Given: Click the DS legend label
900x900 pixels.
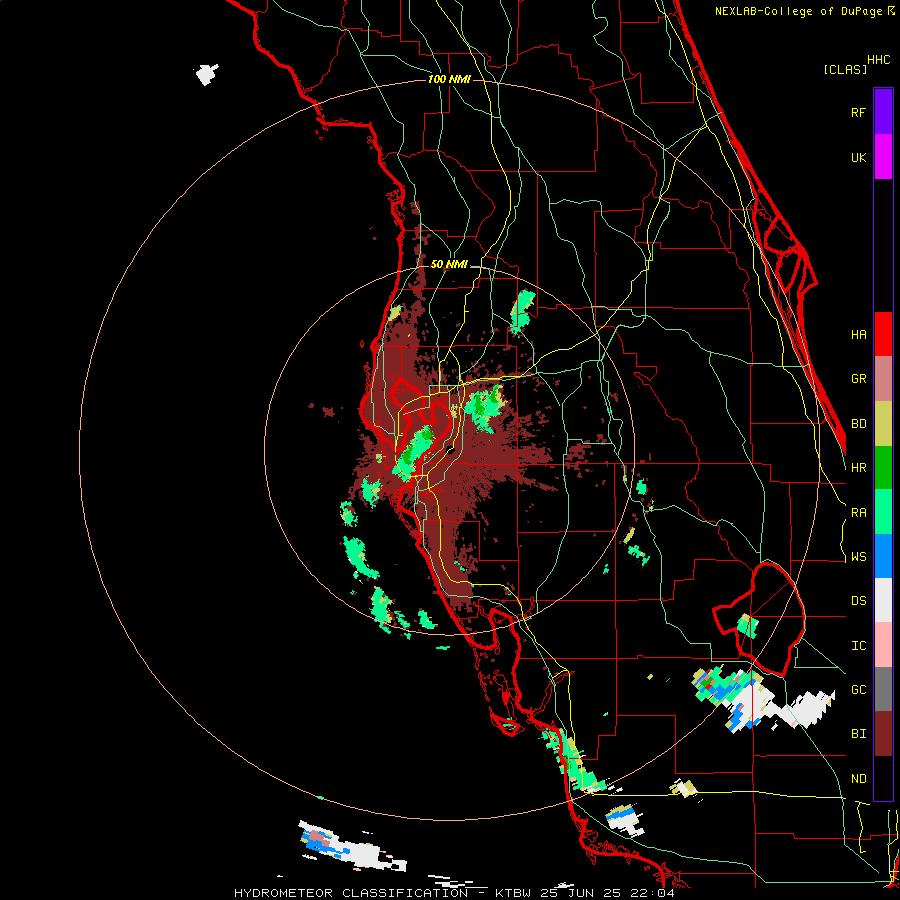Looking at the screenshot, I should click(858, 601).
